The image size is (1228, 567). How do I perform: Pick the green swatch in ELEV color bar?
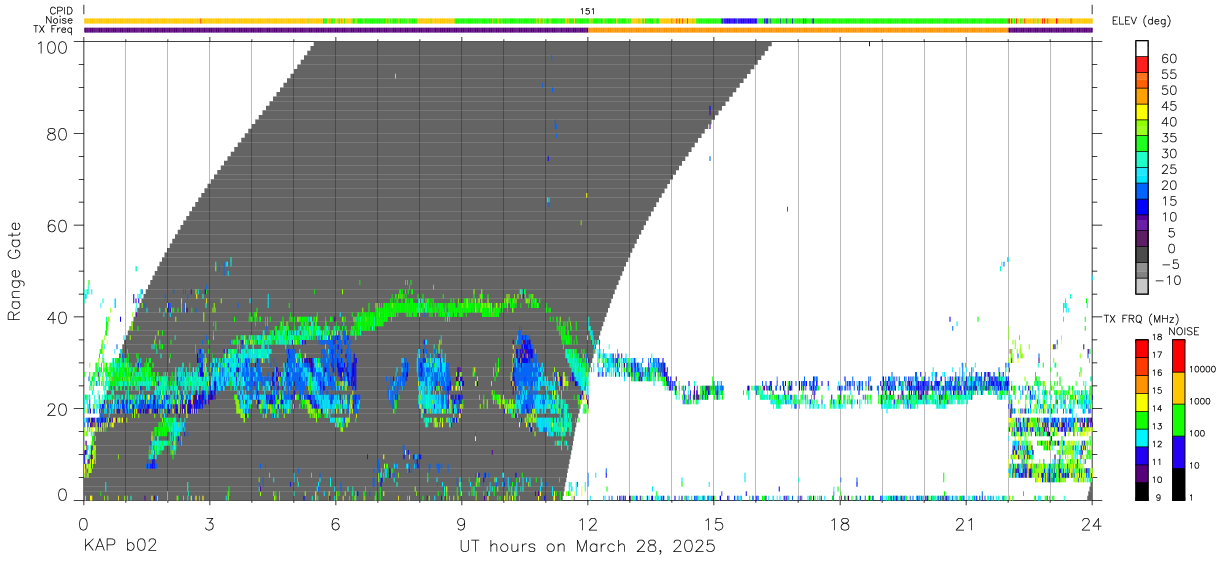coord(1143,145)
